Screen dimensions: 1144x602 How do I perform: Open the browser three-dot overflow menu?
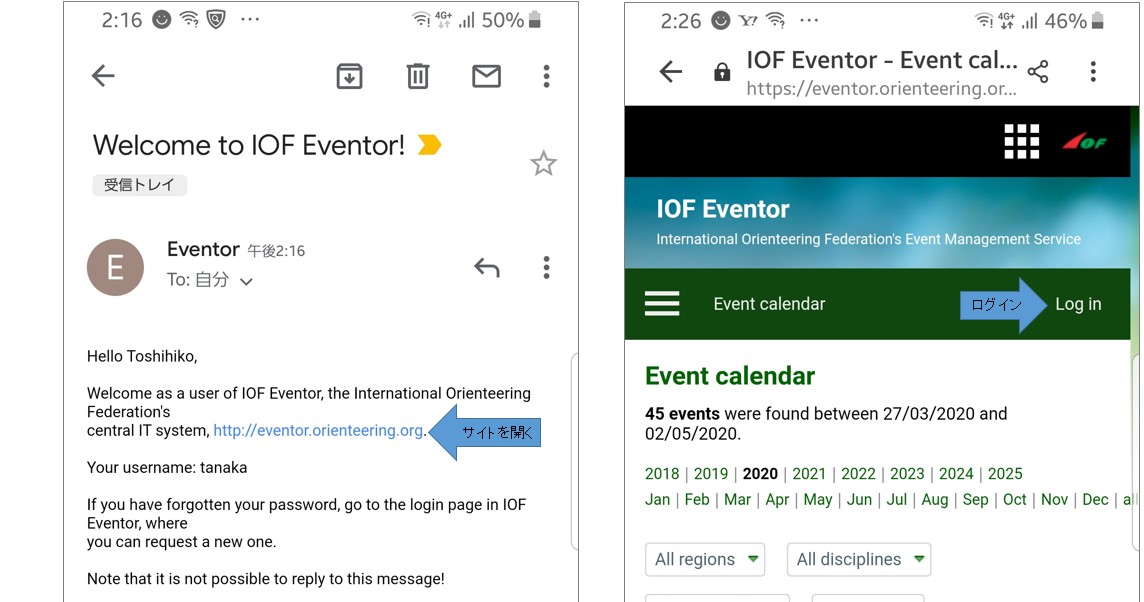1093,71
